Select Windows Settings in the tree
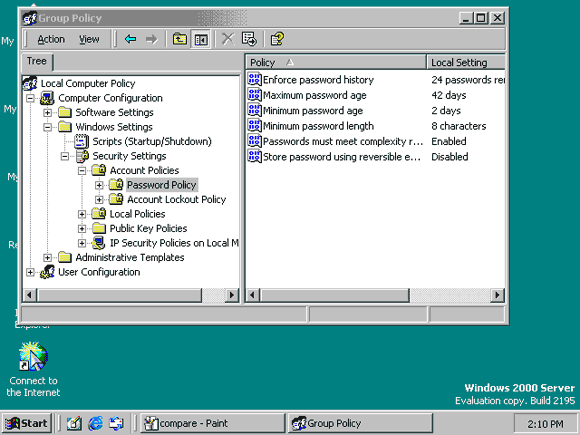 [114, 127]
